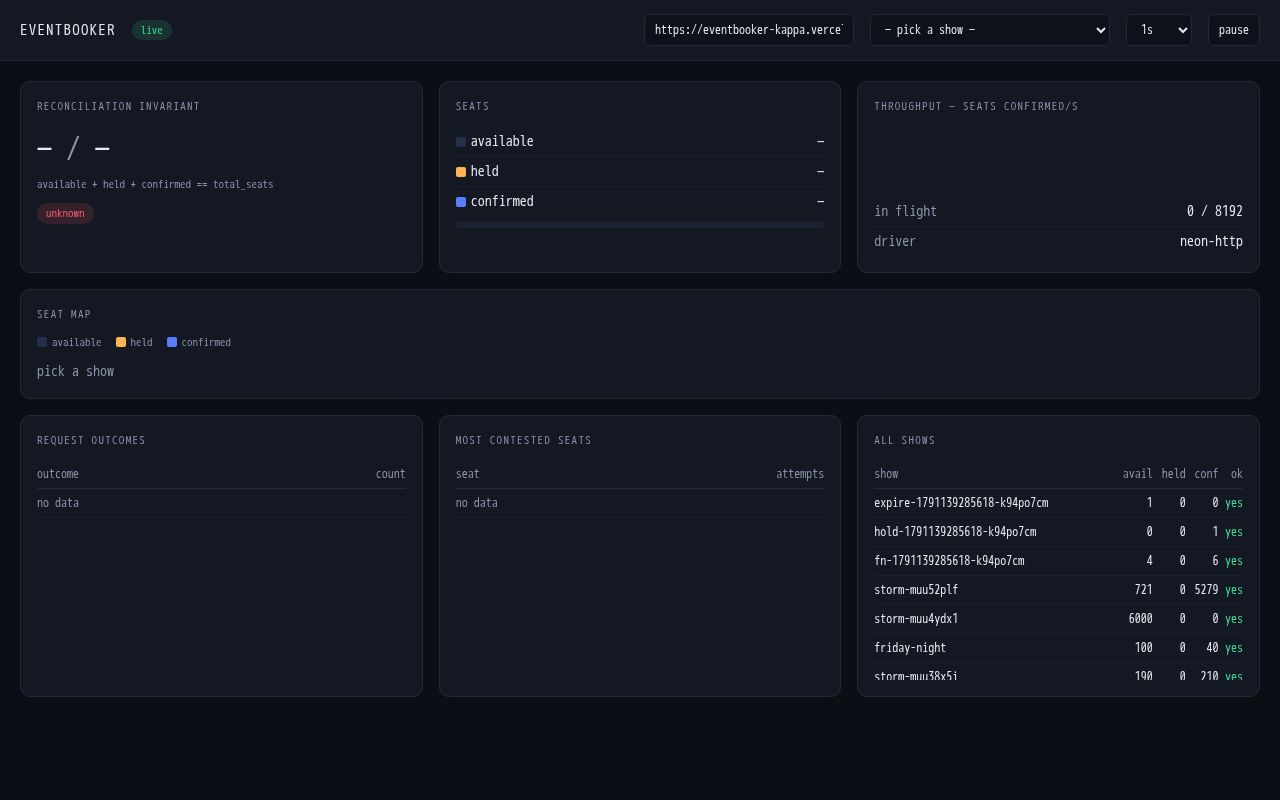Select show storm-muu4ydx1
Viewport: 1280px width, 800px height.
[1058, 619]
